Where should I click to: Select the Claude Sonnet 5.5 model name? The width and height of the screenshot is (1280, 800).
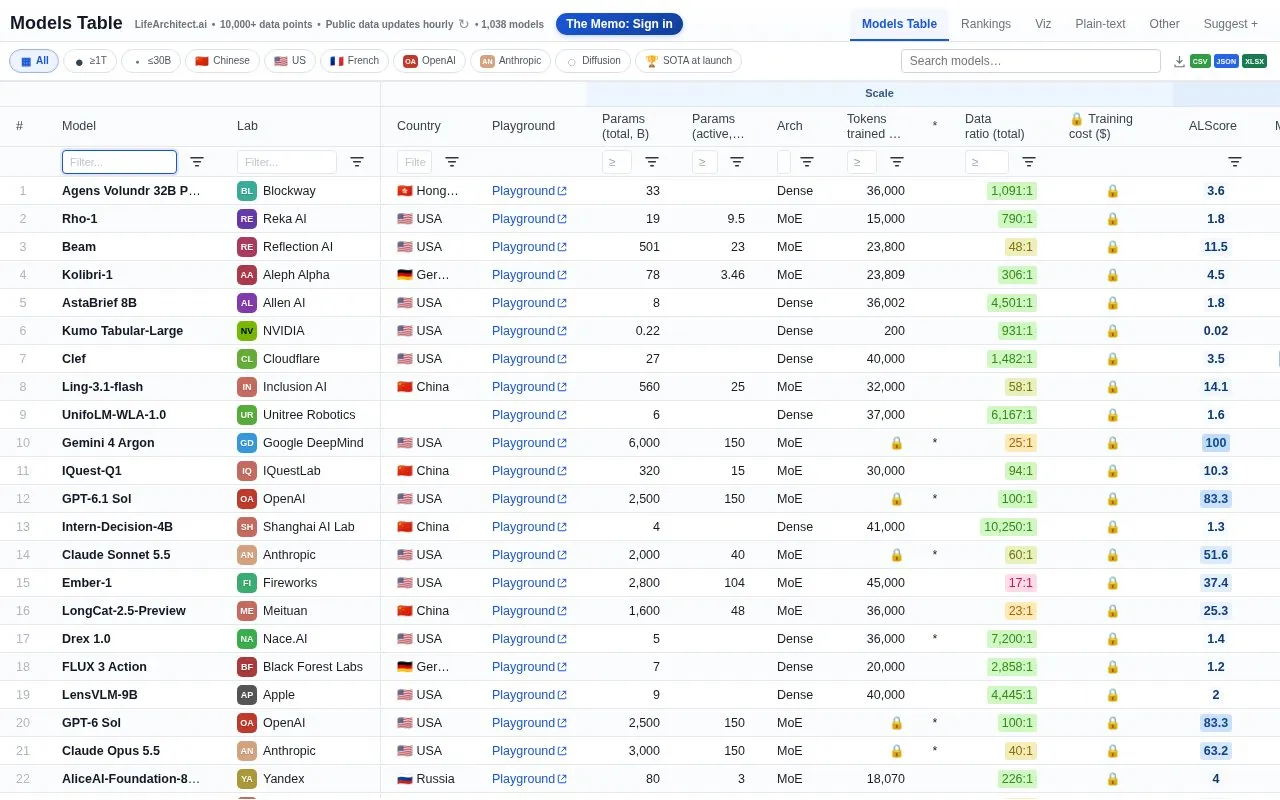(116, 555)
